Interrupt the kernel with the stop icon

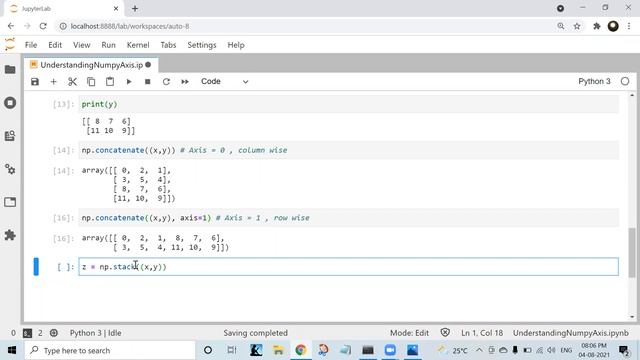tap(147, 82)
